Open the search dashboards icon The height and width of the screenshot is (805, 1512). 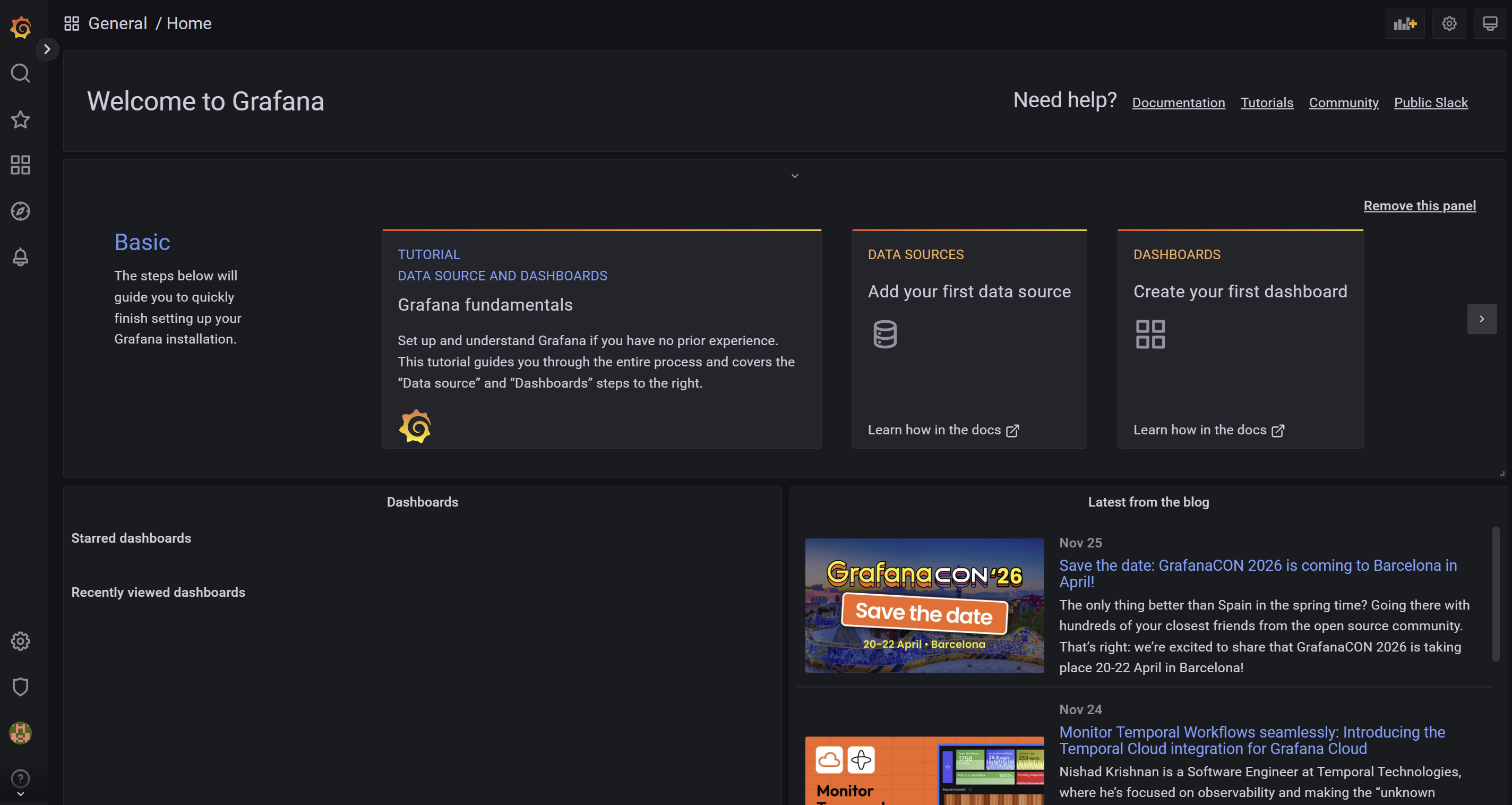point(21,73)
